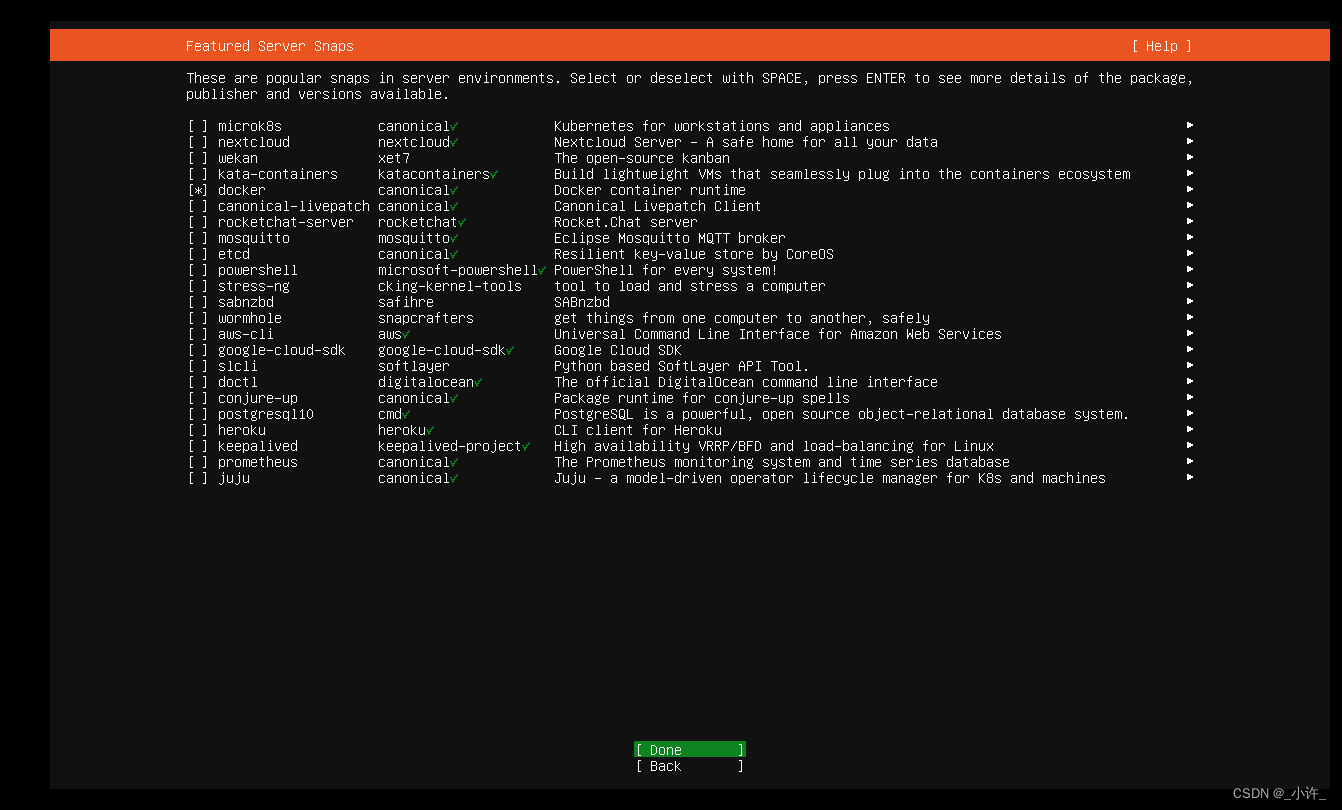Show details arrow on conjure-up row
This screenshot has height=810, width=1342.
(x=1190, y=398)
